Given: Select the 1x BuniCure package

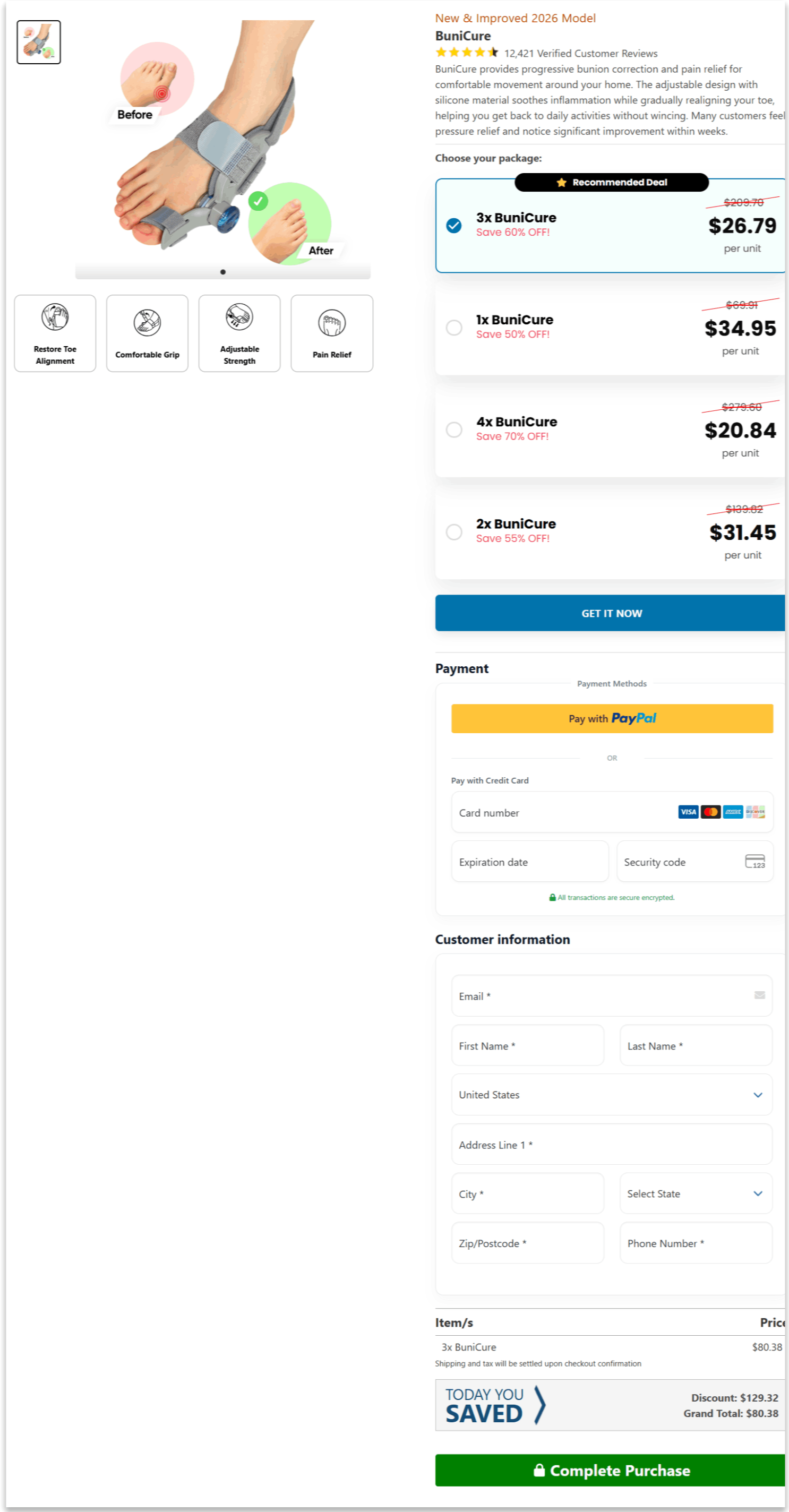Looking at the screenshot, I should coord(454,328).
